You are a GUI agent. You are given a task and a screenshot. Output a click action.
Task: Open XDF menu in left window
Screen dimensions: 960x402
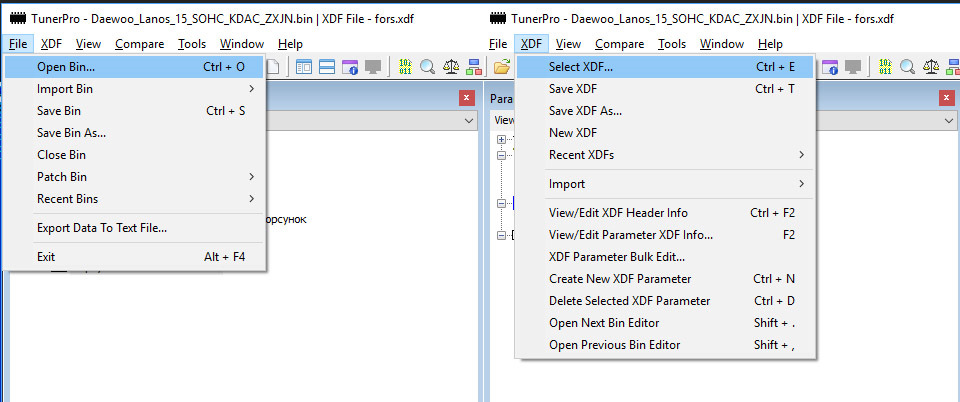51,44
